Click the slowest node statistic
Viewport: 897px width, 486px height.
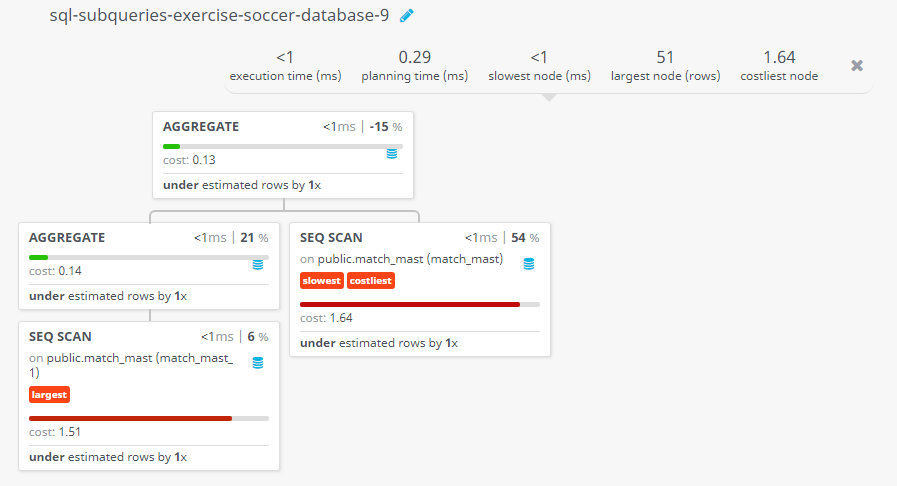(539, 66)
